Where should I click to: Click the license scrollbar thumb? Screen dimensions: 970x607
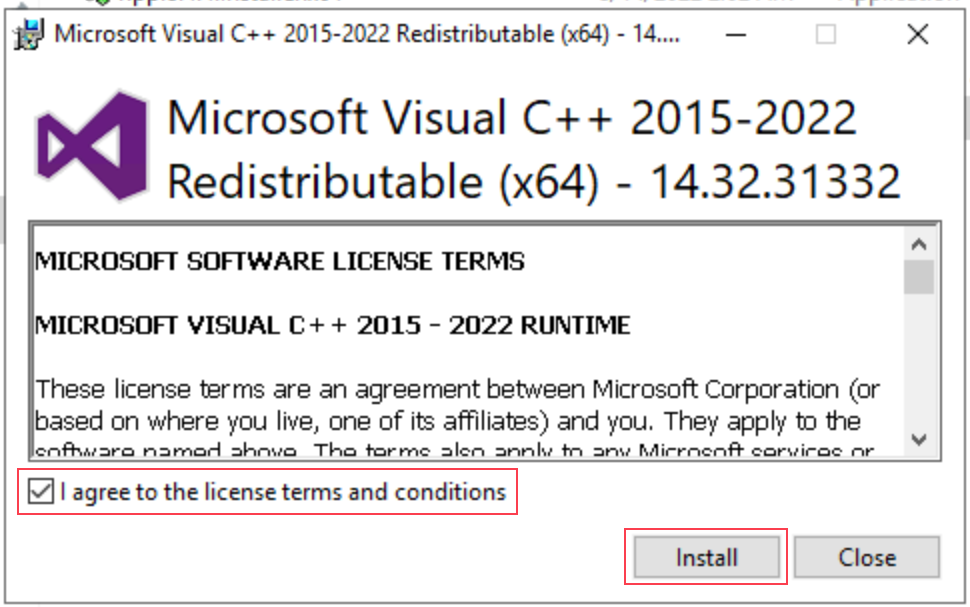(x=919, y=277)
